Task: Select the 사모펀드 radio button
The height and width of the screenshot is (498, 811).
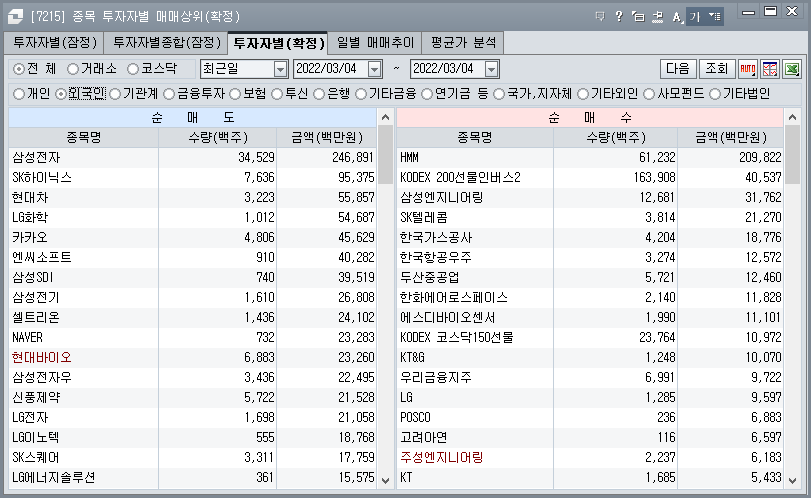Action: [649, 94]
